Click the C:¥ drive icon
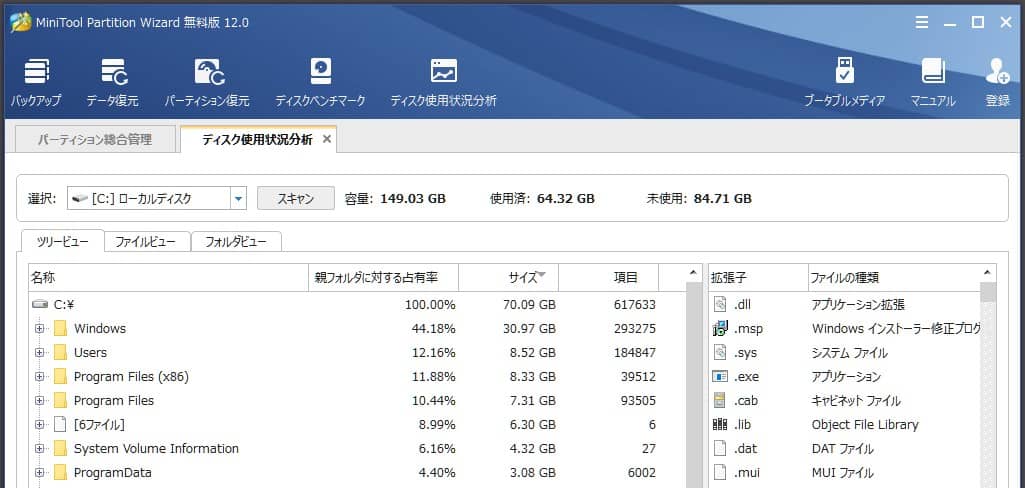Viewport: 1025px width, 488px height. pos(41,304)
